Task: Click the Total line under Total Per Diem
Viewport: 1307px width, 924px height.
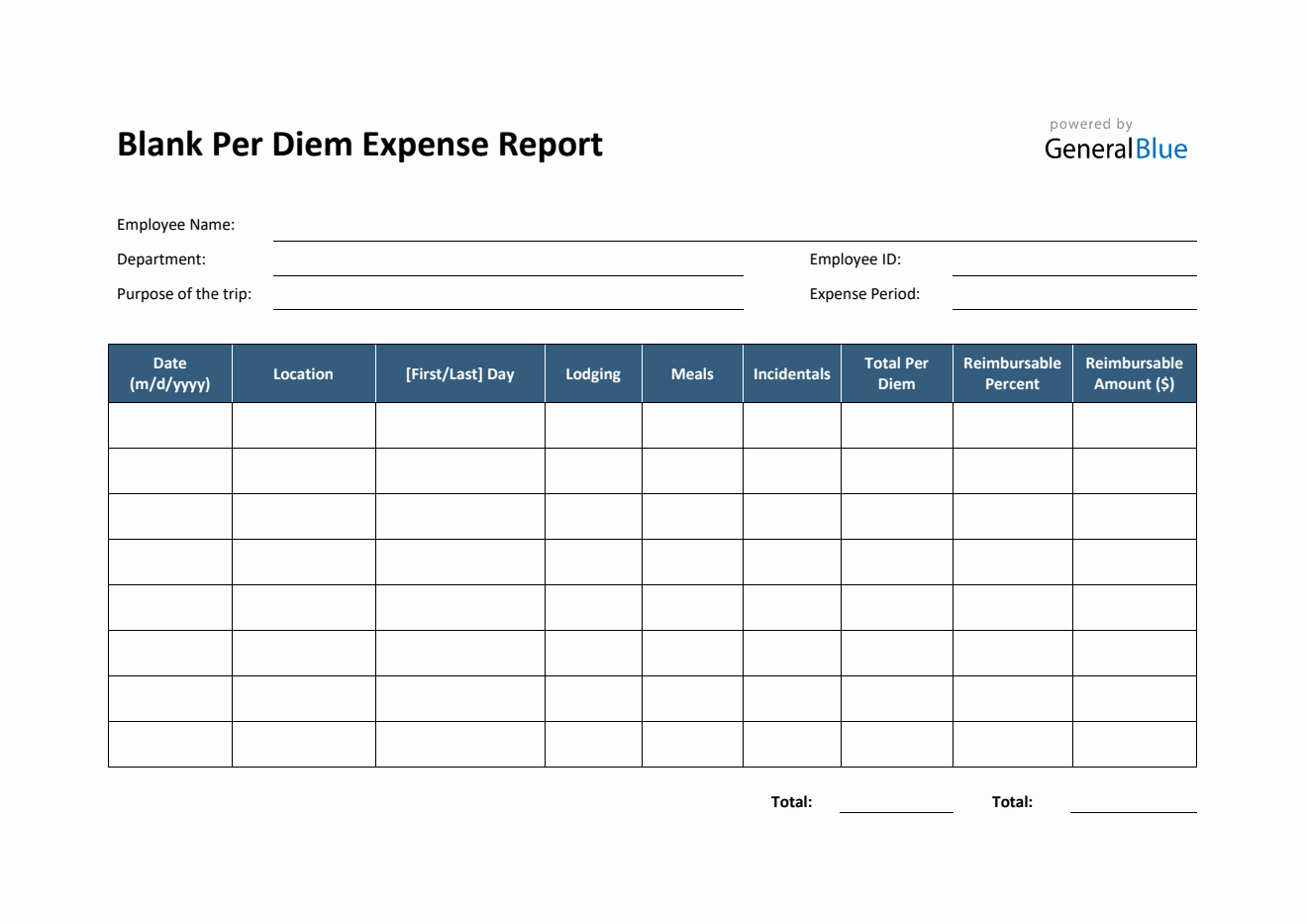Action: 896,812
